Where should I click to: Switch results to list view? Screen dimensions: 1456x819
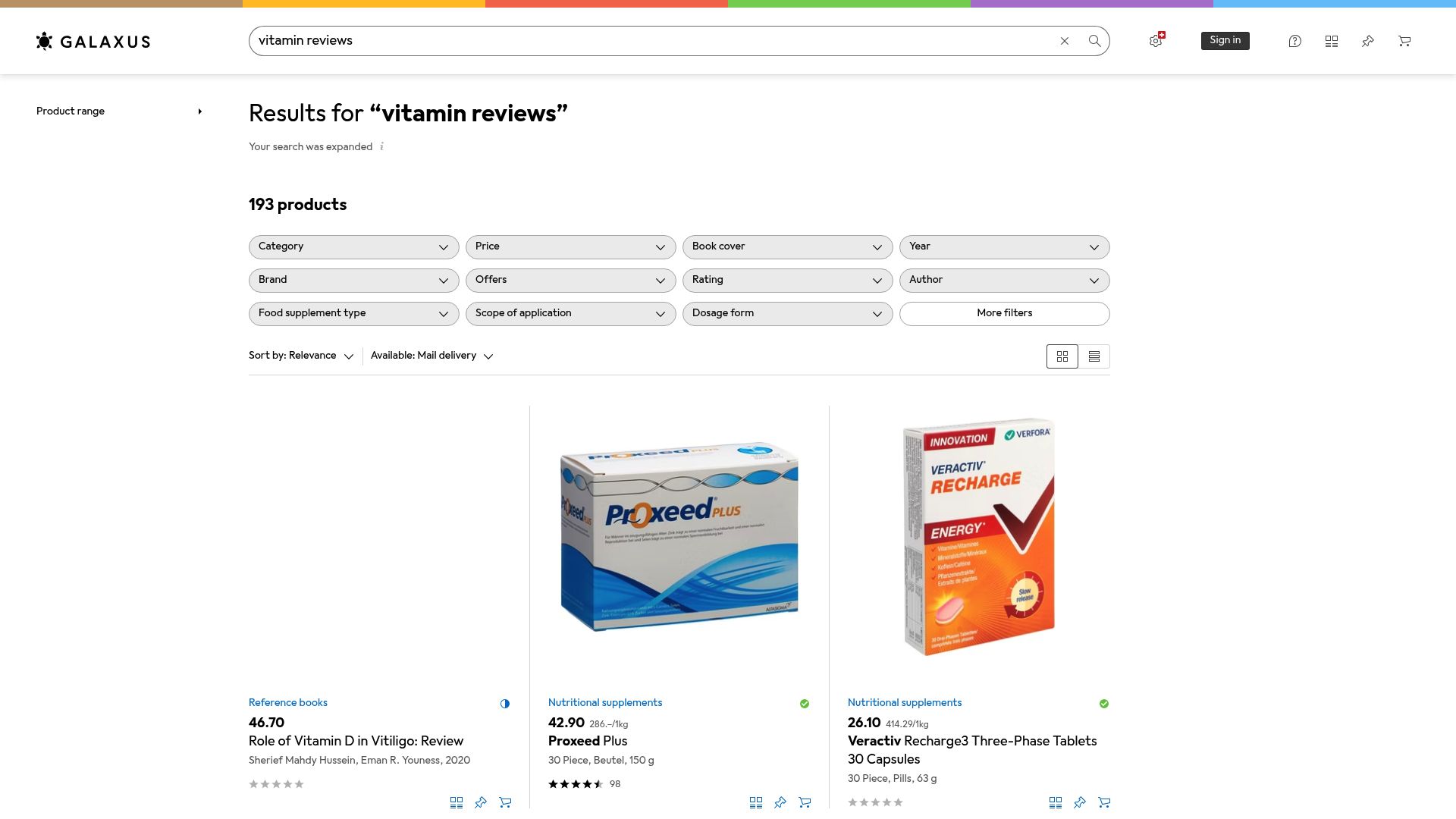(1094, 356)
